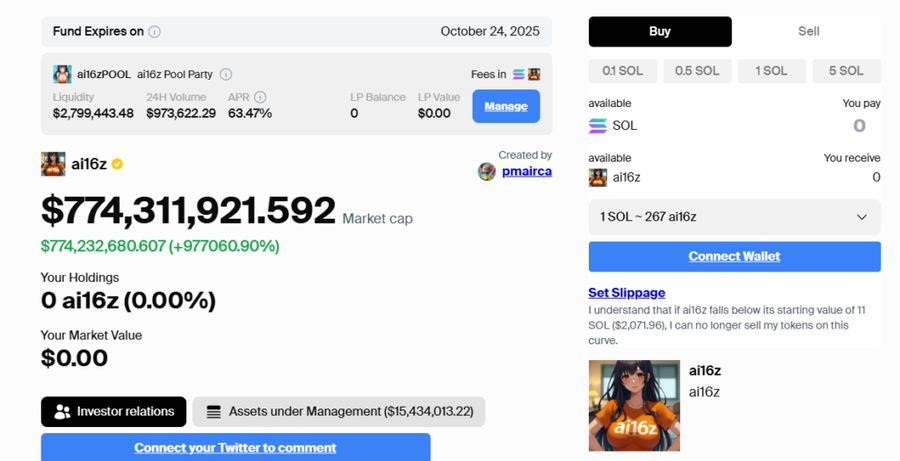900x461 pixels.
Task: Click the SOL token label under available
Action: [x=624, y=126]
